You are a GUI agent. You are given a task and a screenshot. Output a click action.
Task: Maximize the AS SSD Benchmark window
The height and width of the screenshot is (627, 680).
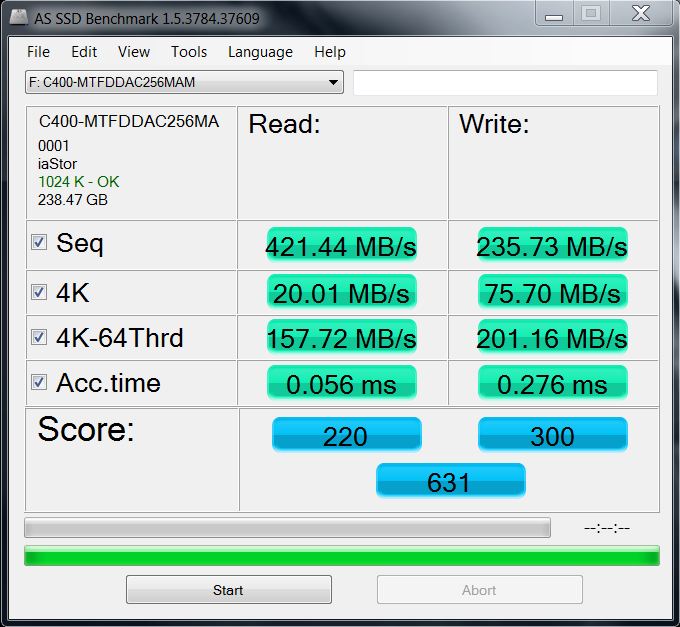click(x=591, y=13)
